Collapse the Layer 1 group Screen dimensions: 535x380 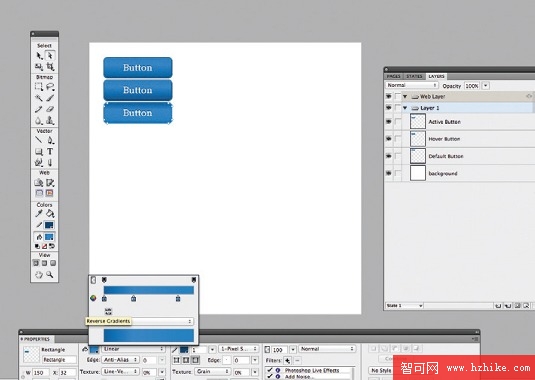[405, 108]
